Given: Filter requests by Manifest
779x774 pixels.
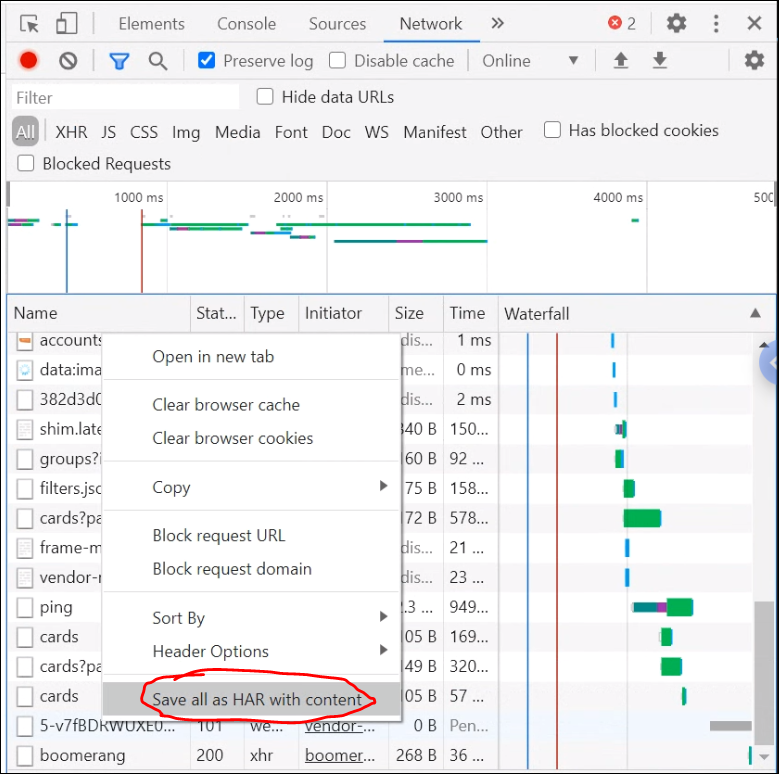Looking at the screenshot, I should [435, 132].
